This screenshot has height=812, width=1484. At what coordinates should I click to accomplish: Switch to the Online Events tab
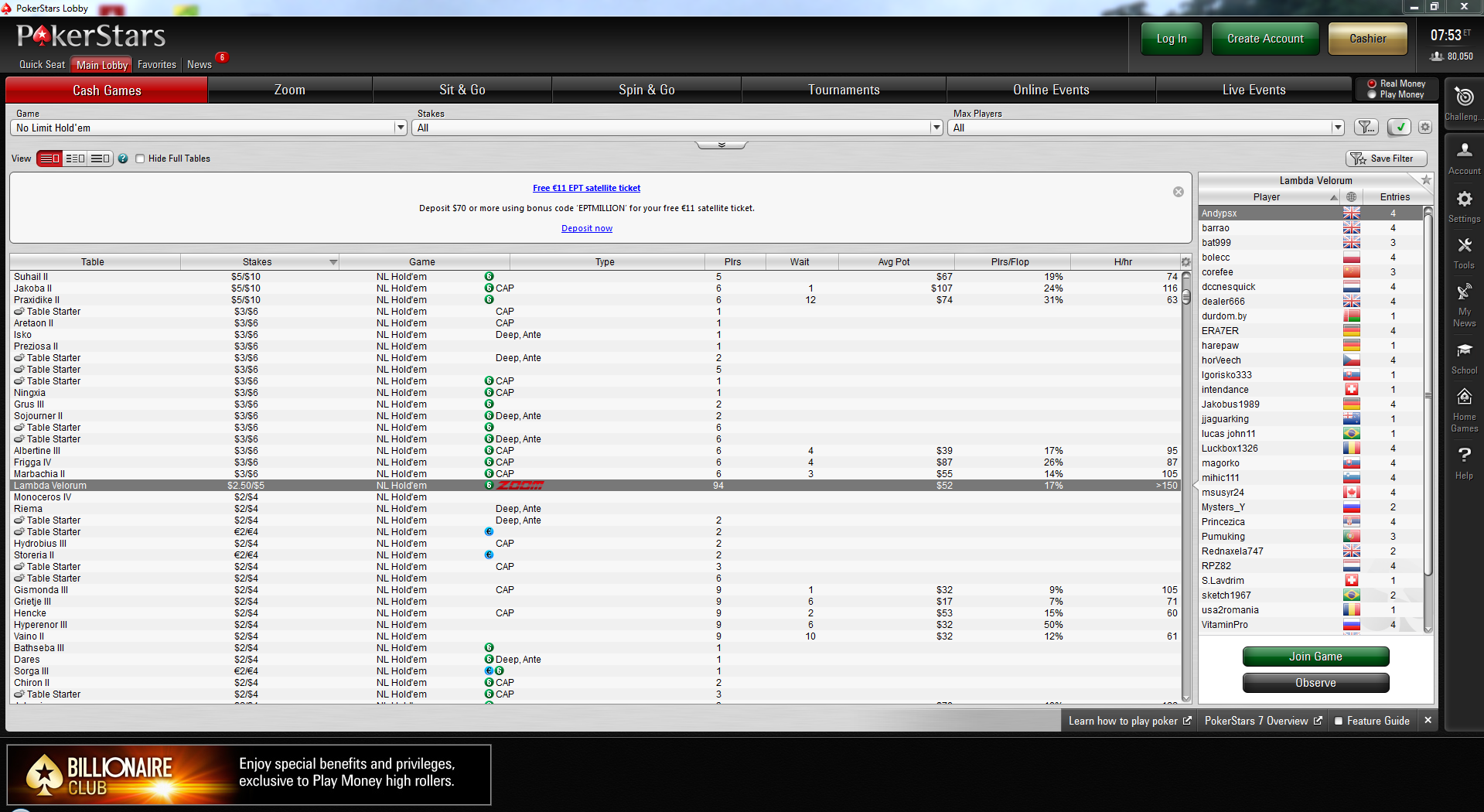[x=1051, y=90]
